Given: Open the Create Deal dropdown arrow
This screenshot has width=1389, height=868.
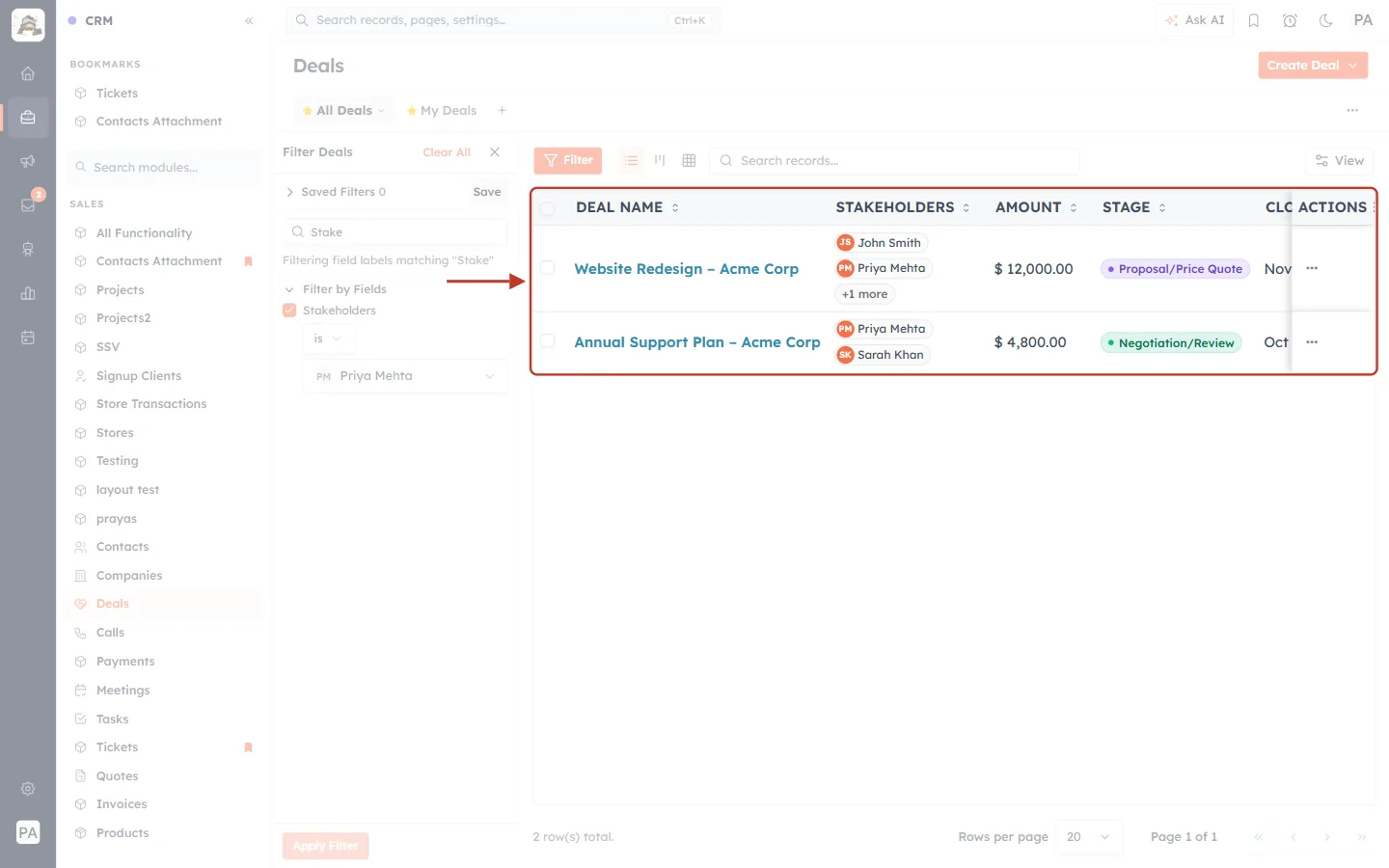Looking at the screenshot, I should (1353, 66).
